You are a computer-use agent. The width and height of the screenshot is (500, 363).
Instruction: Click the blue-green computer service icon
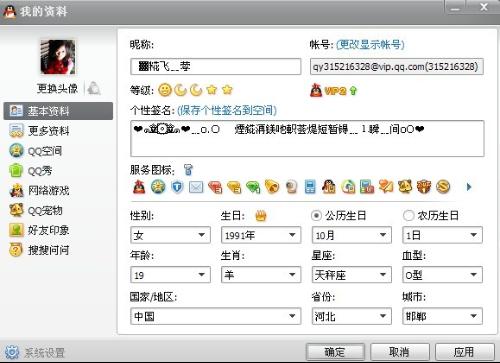pyautogui.click(x=367, y=187)
